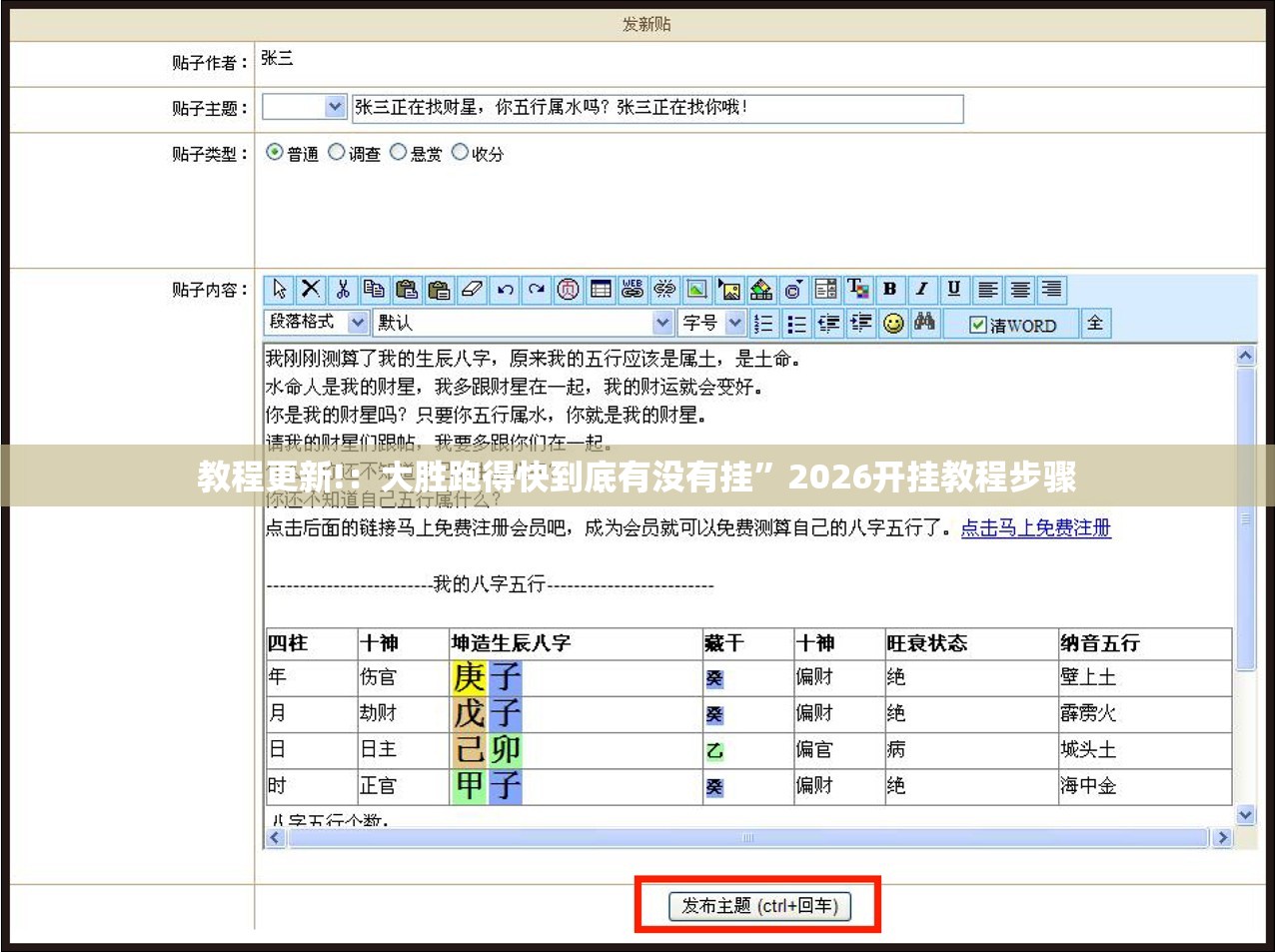
Task: Click the green 卯 character cell
Action: (505, 750)
